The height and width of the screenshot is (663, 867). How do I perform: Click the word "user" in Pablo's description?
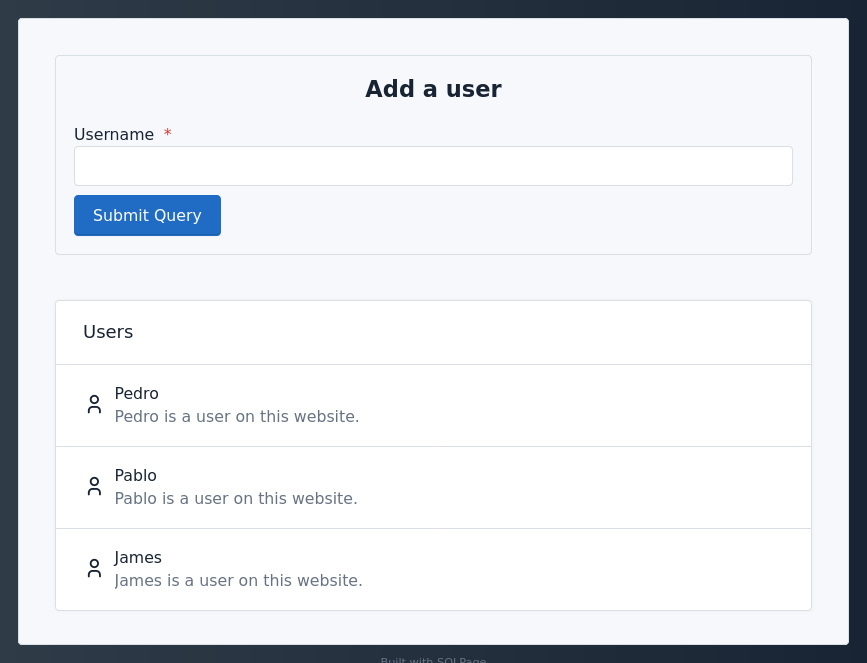pos(207,498)
